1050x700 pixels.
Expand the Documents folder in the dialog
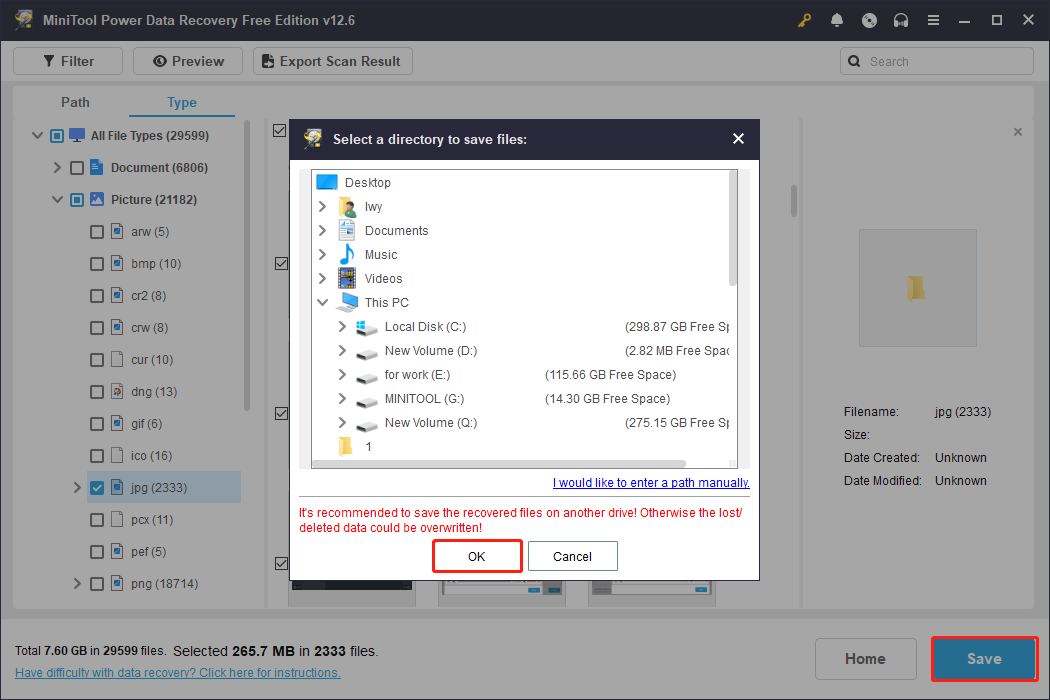tap(323, 230)
